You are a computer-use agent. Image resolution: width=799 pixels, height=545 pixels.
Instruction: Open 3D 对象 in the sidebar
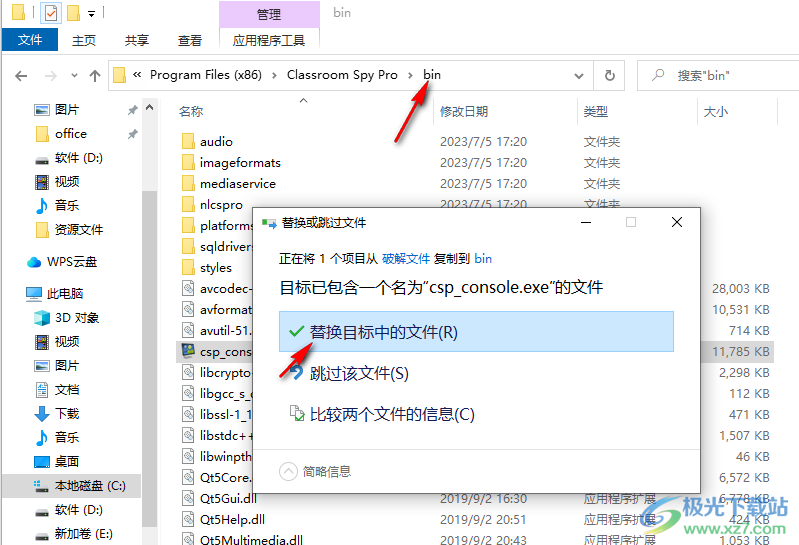coord(77,318)
